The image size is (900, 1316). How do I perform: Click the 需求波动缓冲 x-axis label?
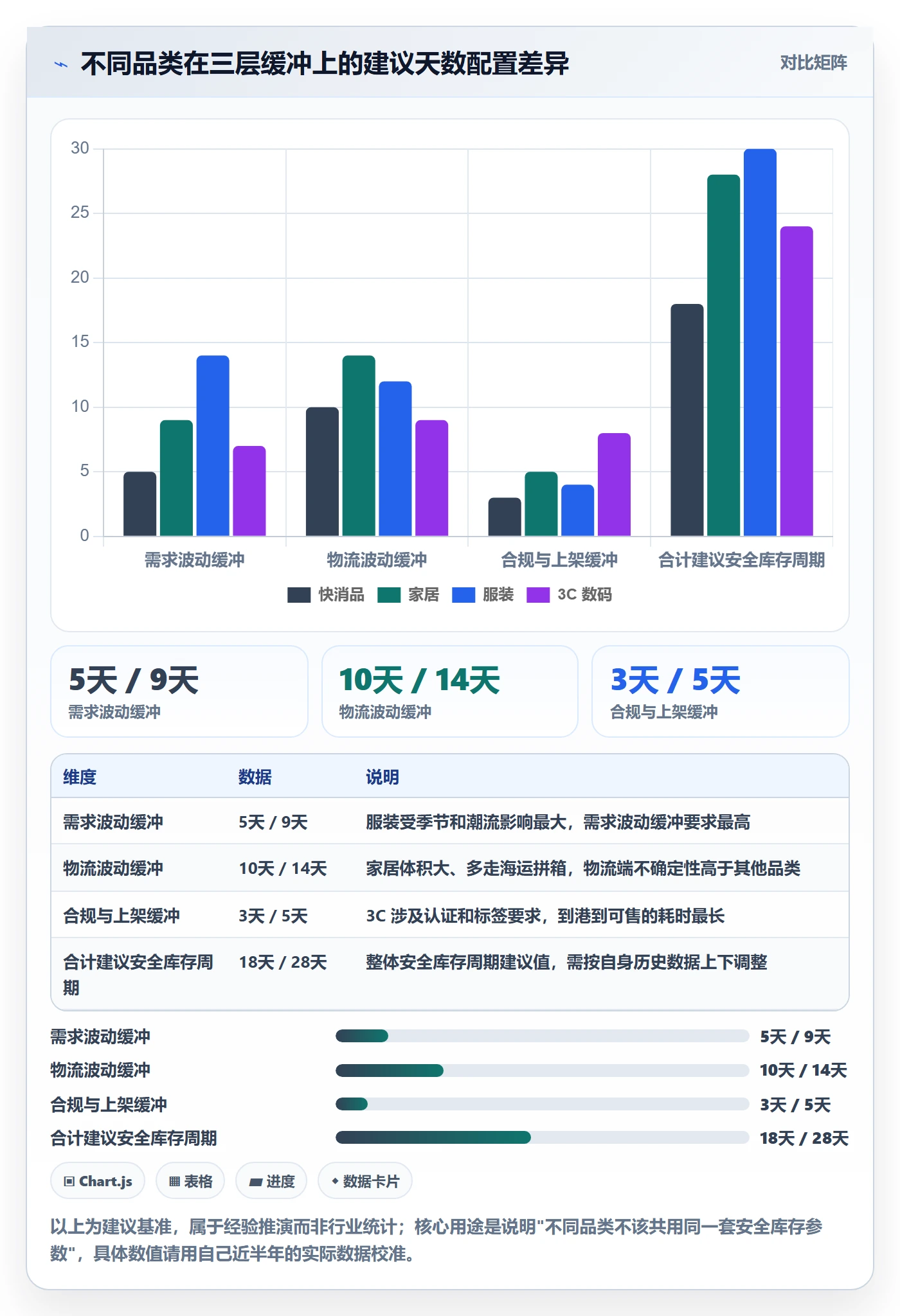point(194,560)
